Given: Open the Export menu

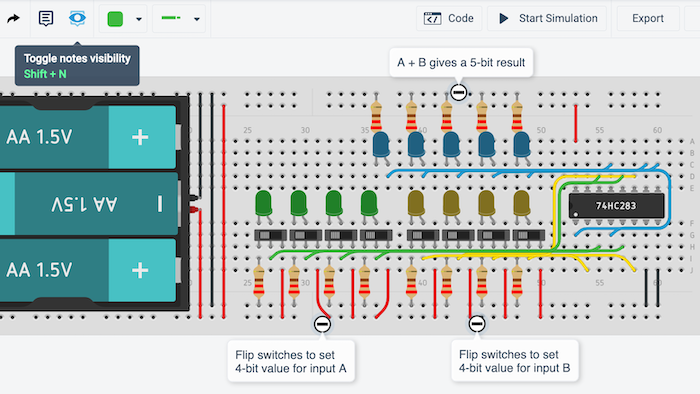Looking at the screenshot, I should pos(648,18).
